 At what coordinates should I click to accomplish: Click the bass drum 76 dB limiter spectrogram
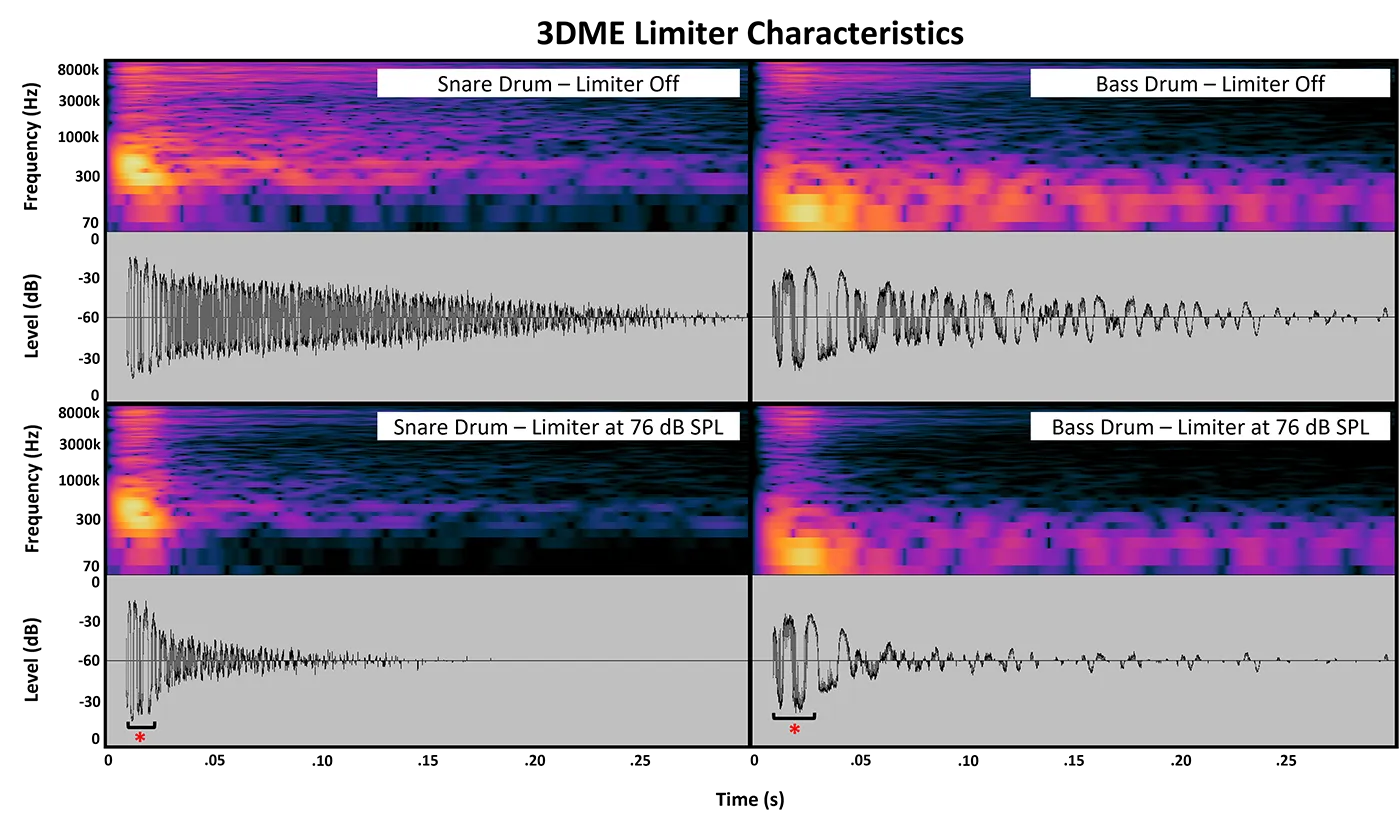tap(1074, 490)
